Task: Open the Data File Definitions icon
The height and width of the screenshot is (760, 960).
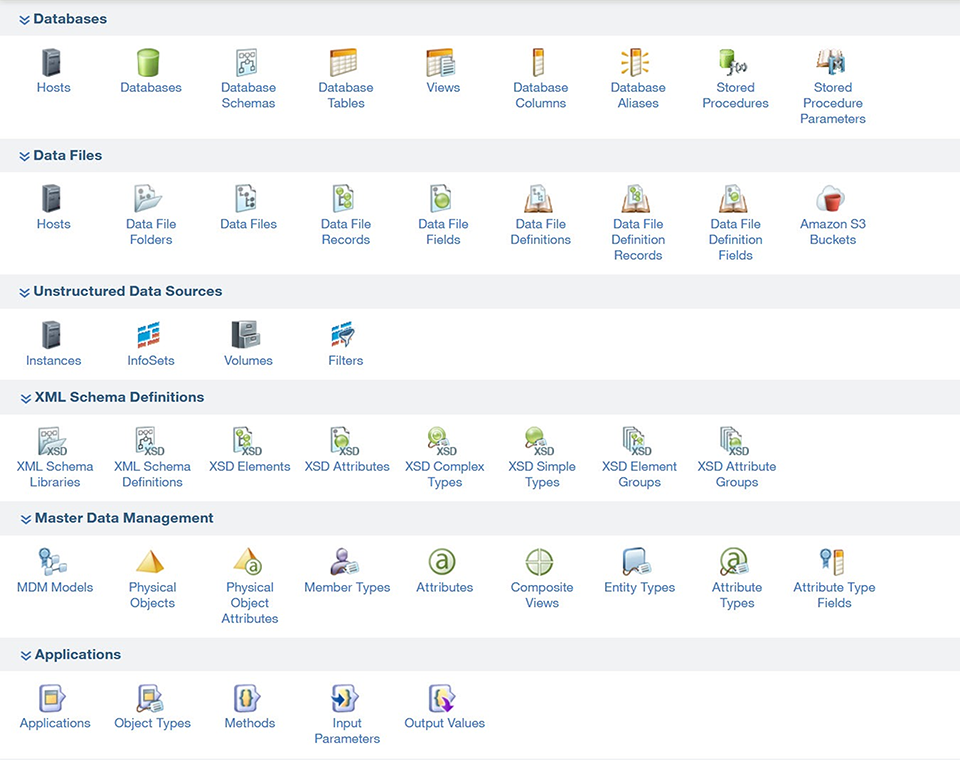Action: (539, 199)
